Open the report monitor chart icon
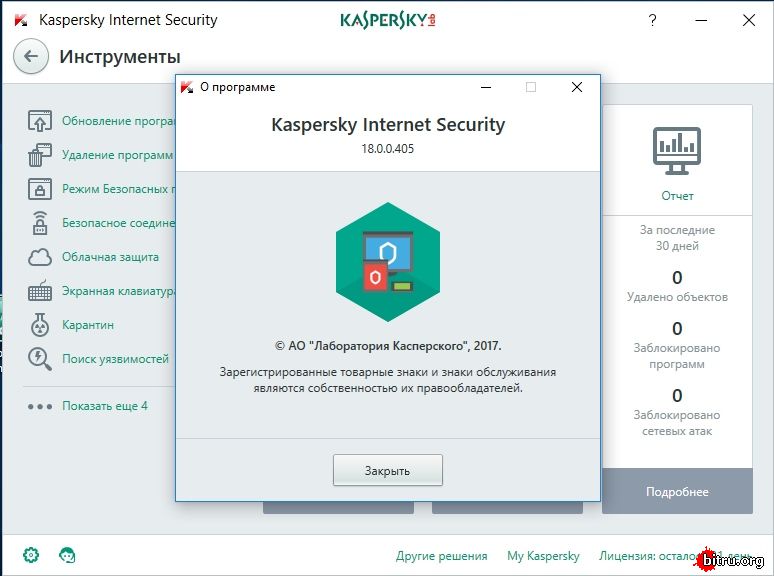This screenshot has height=576, width=774. 677,151
